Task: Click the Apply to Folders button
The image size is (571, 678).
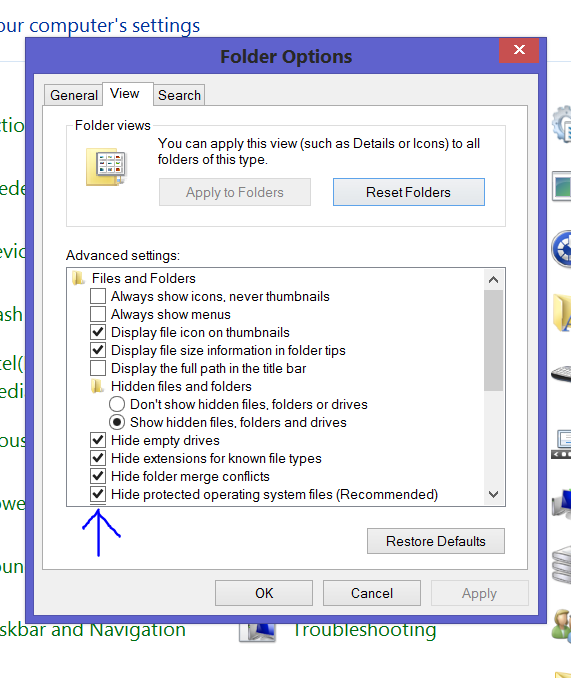Action: pyautogui.click(x=235, y=192)
